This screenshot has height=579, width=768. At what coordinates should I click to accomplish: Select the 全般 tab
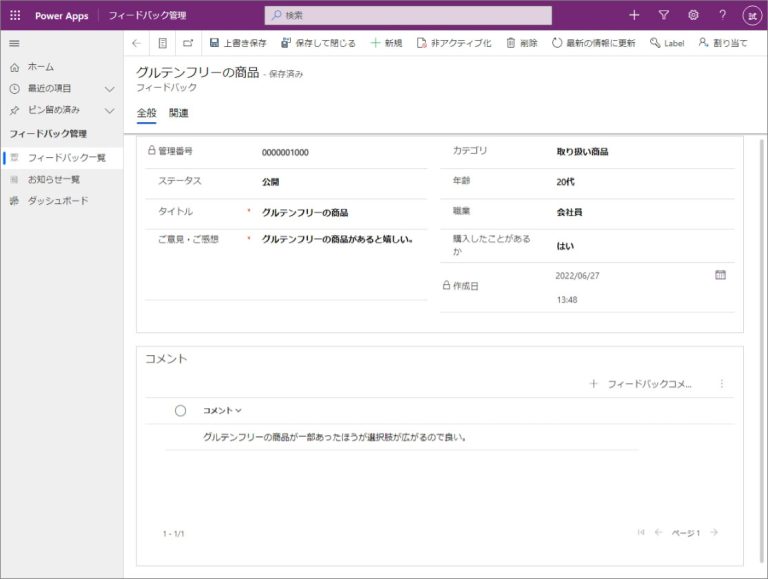point(146,113)
